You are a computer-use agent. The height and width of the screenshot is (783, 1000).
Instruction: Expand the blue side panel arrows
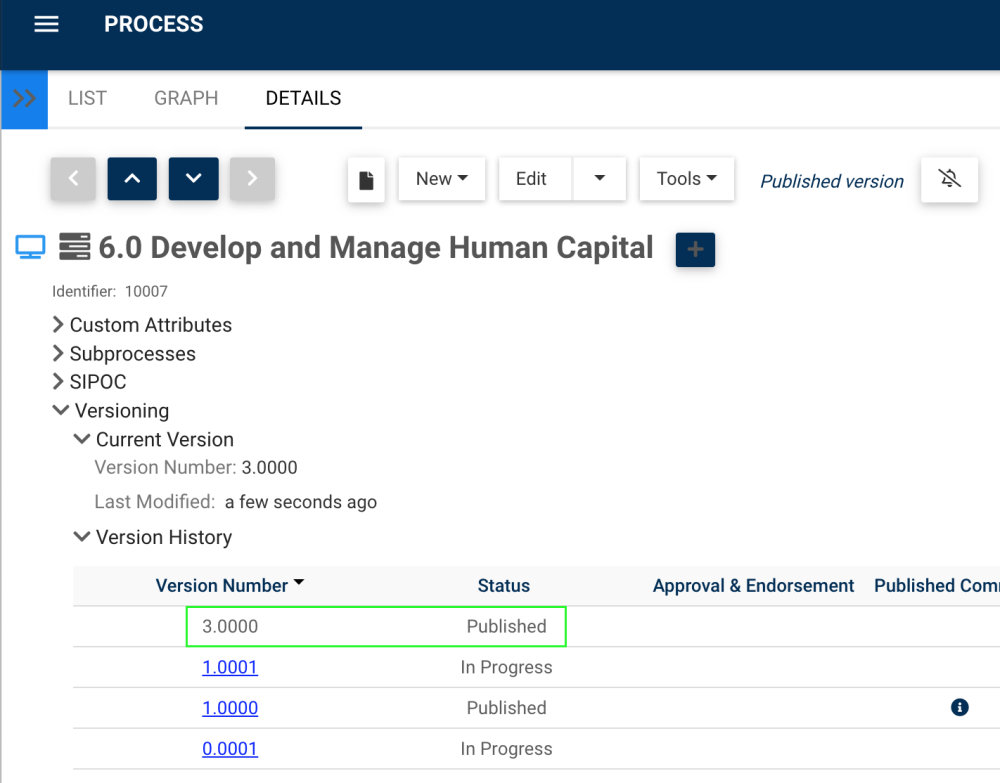24,99
